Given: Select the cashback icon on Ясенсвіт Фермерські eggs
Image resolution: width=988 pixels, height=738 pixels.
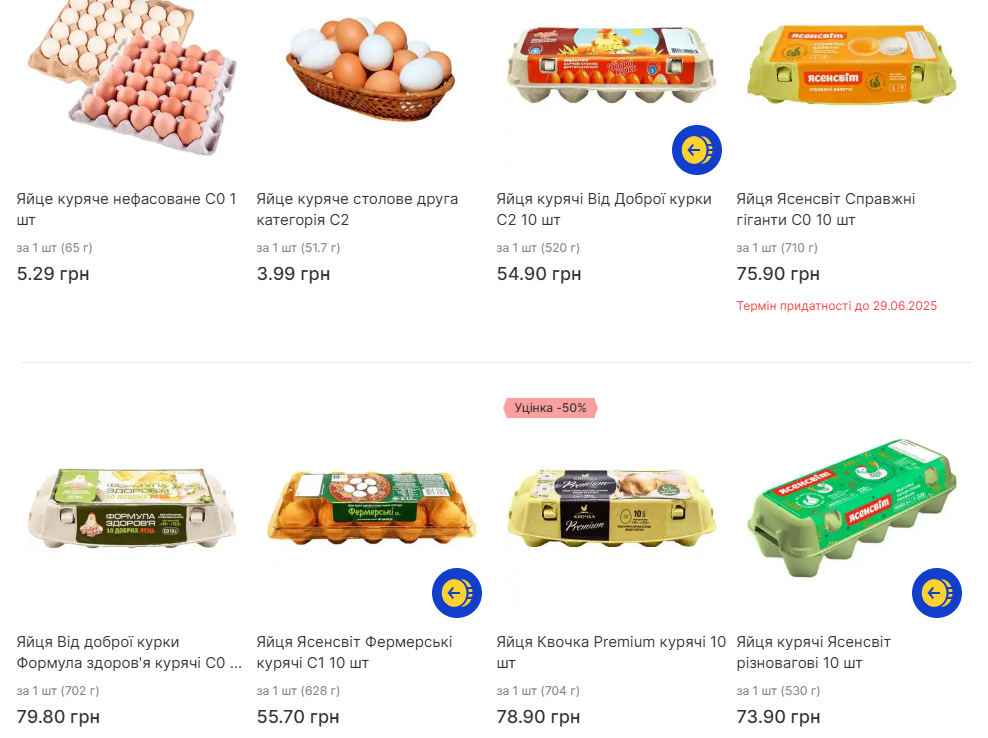Looking at the screenshot, I should pos(457,593).
